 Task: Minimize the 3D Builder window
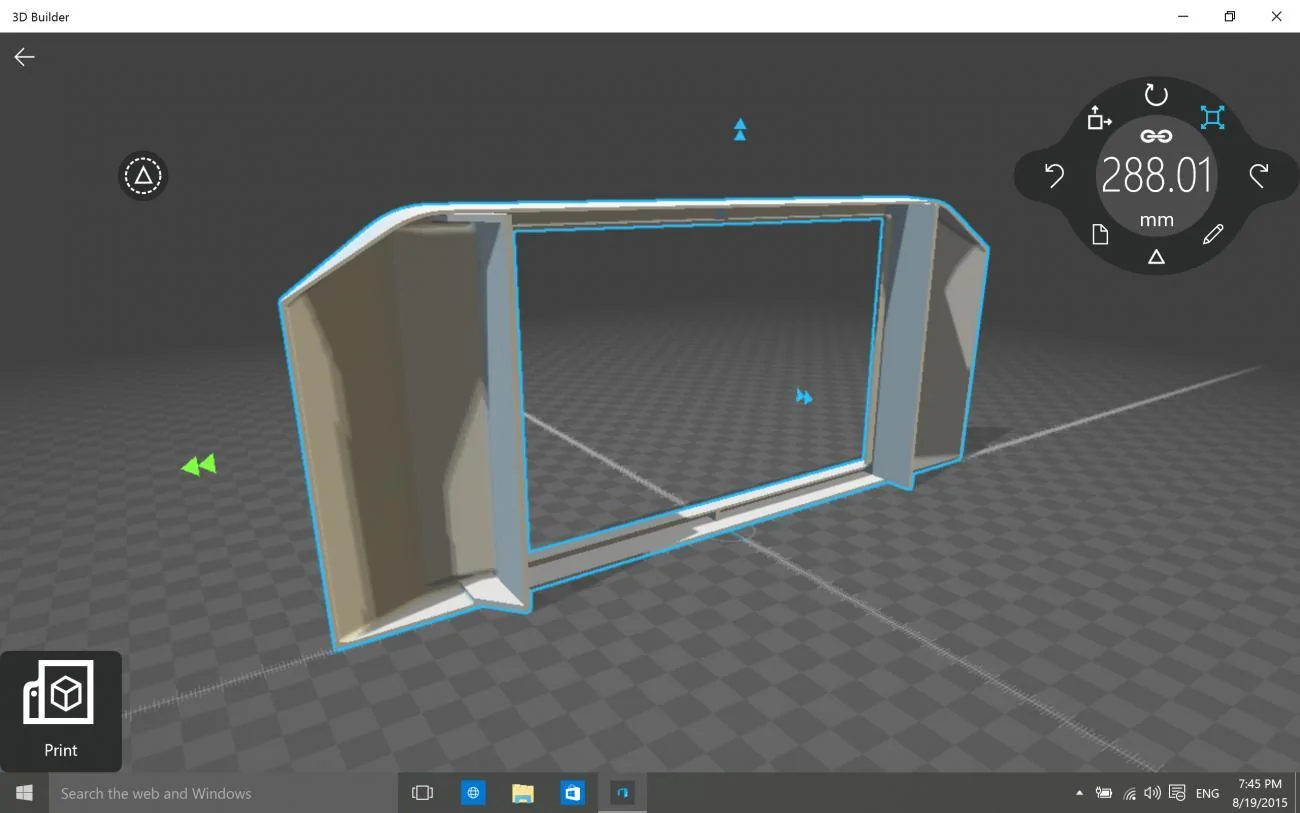(1183, 16)
